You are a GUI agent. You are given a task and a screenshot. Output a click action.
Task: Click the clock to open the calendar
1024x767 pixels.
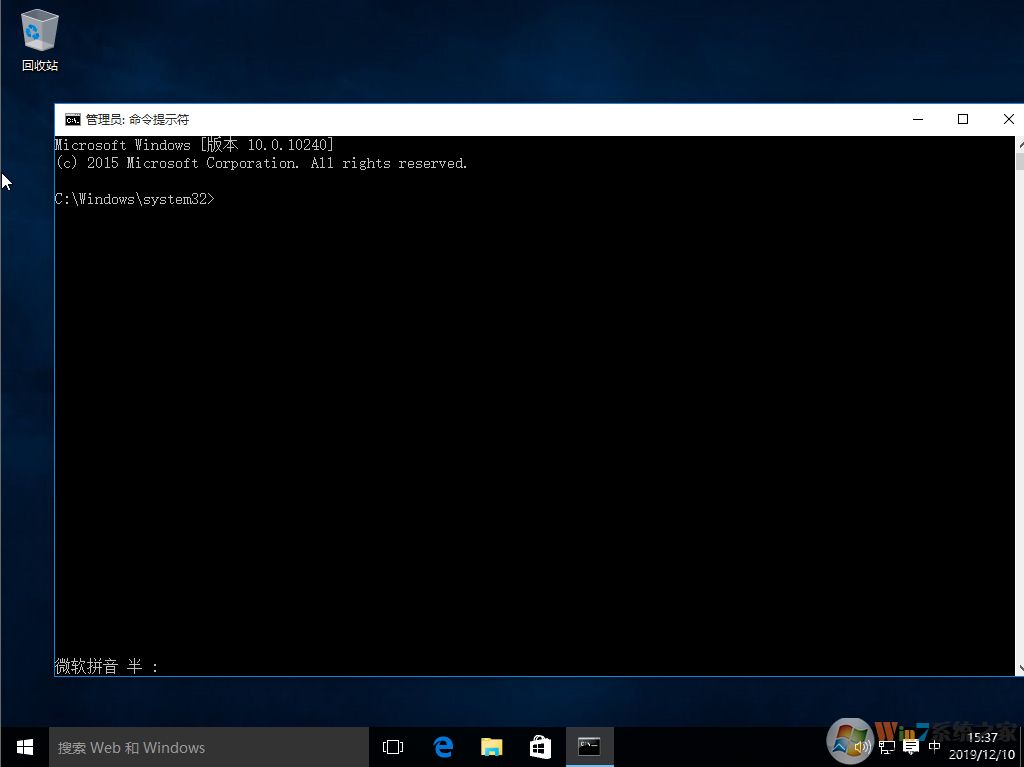tap(983, 746)
